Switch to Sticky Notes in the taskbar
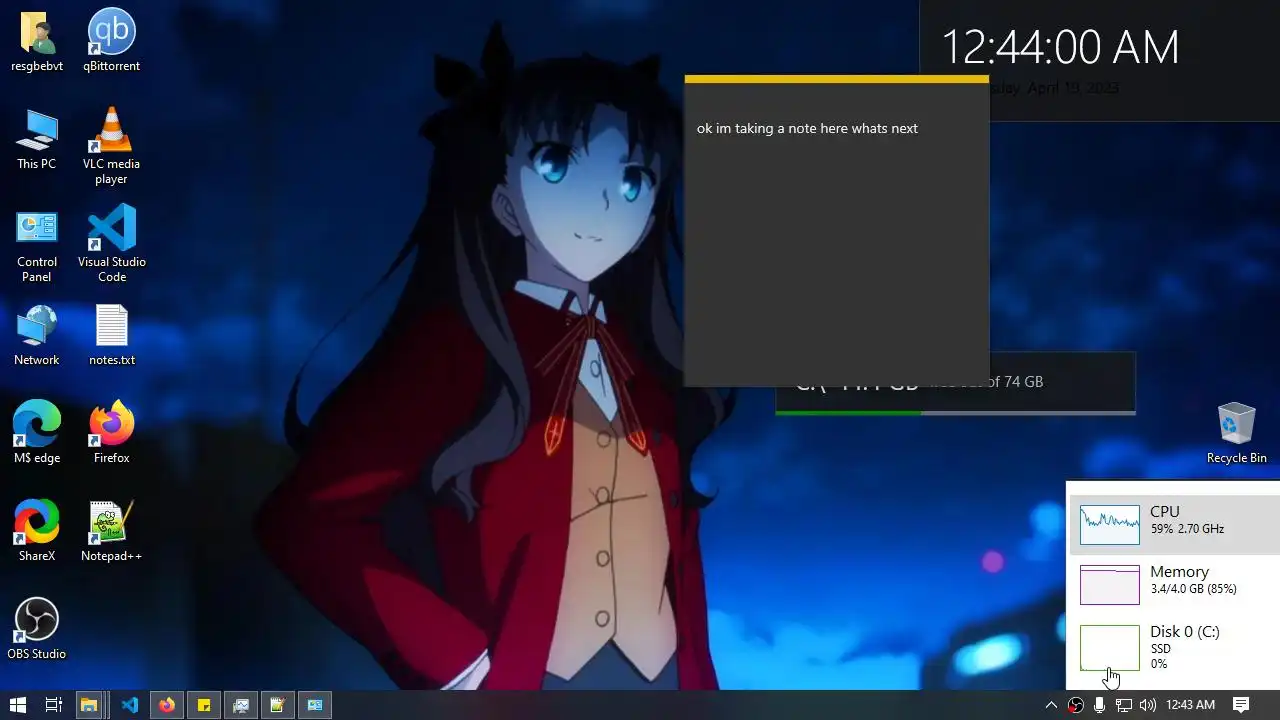1280x720 pixels. [x=204, y=705]
